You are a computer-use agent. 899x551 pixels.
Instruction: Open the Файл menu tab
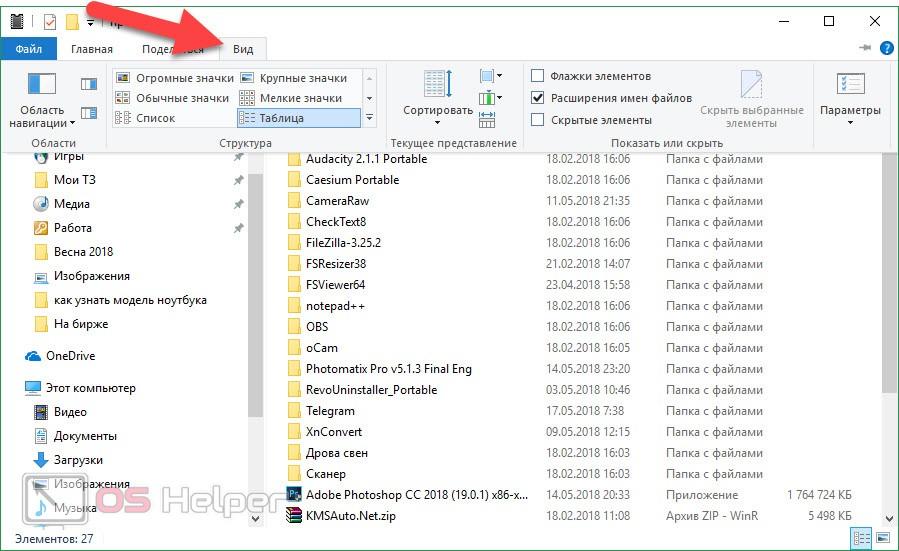point(29,49)
